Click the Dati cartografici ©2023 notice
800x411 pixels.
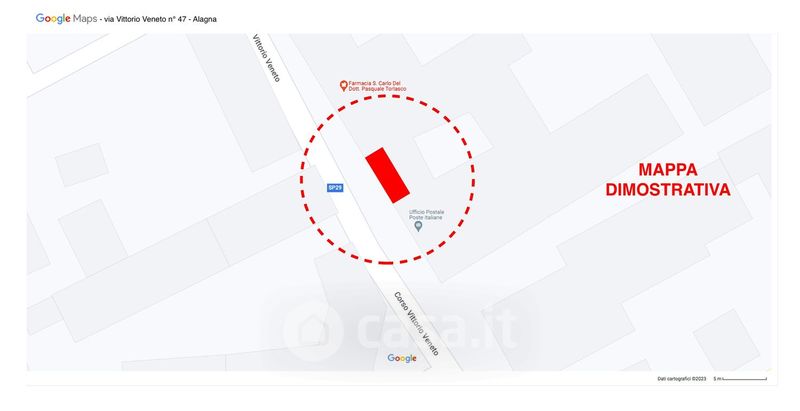click(682, 379)
